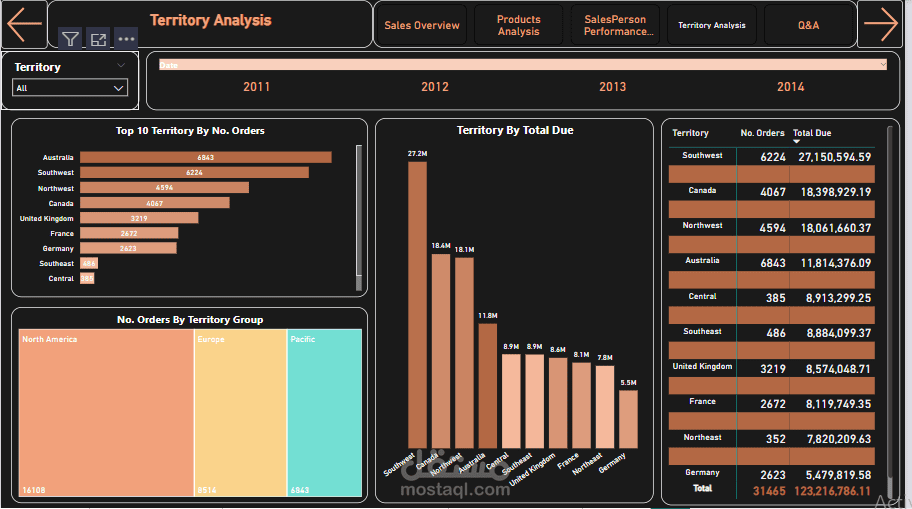Click the back arrow navigation icon
This screenshot has height=509, width=912.
[24, 24]
